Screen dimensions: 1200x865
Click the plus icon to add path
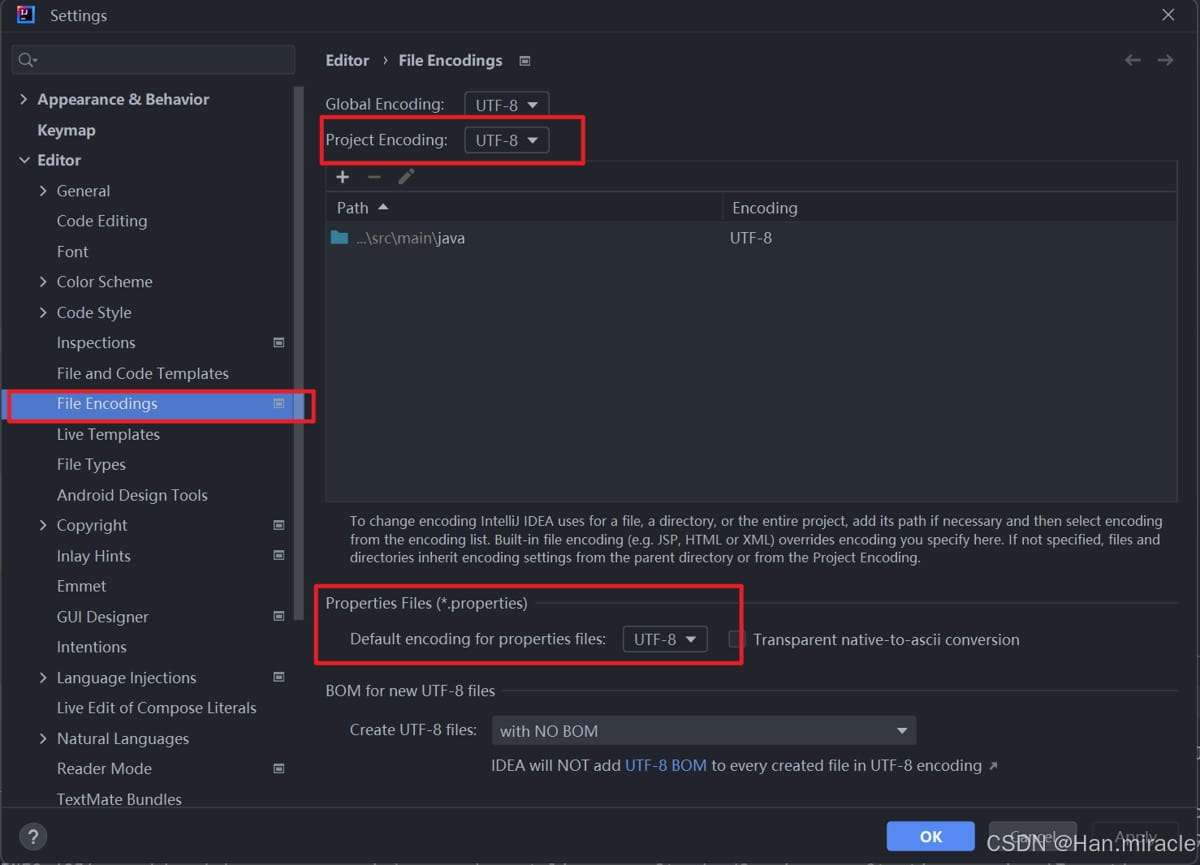tap(342, 177)
